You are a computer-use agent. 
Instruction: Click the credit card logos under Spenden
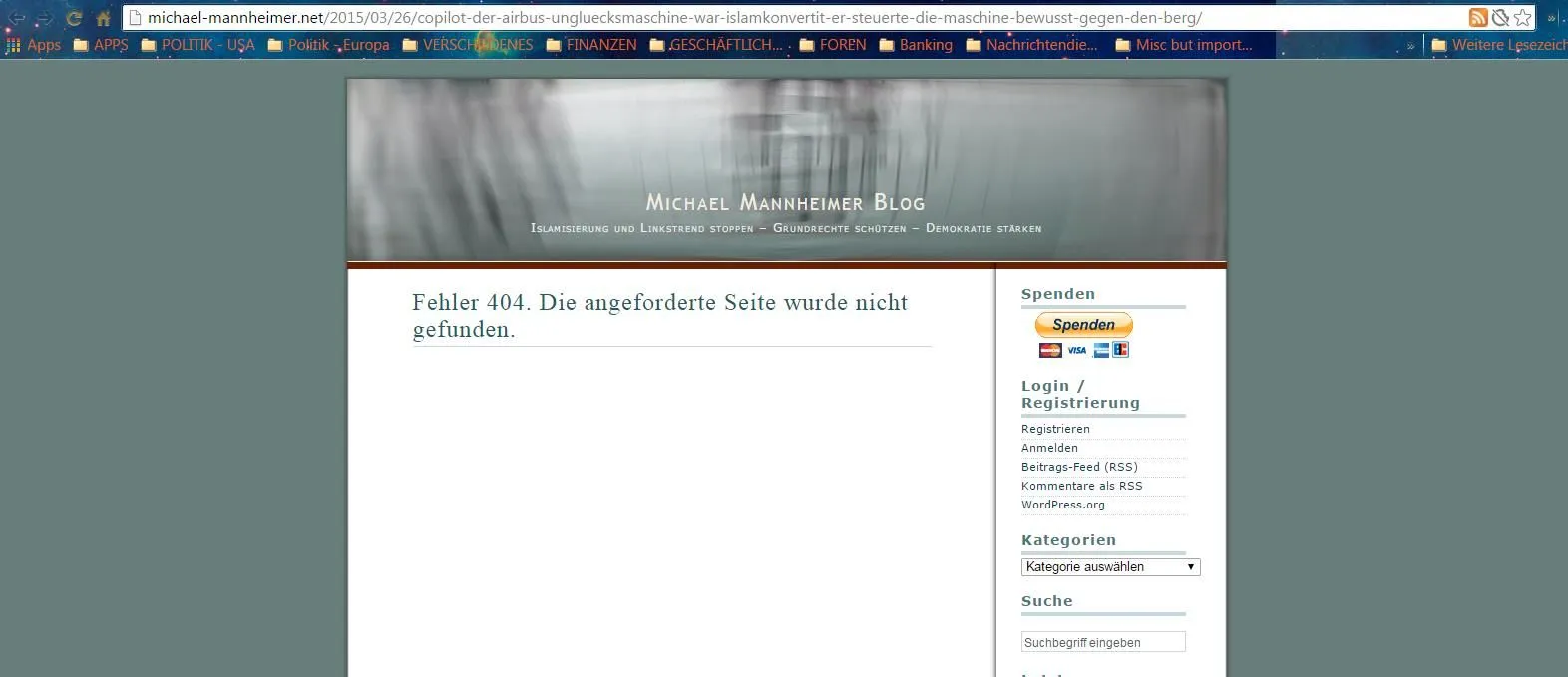coord(1083,350)
